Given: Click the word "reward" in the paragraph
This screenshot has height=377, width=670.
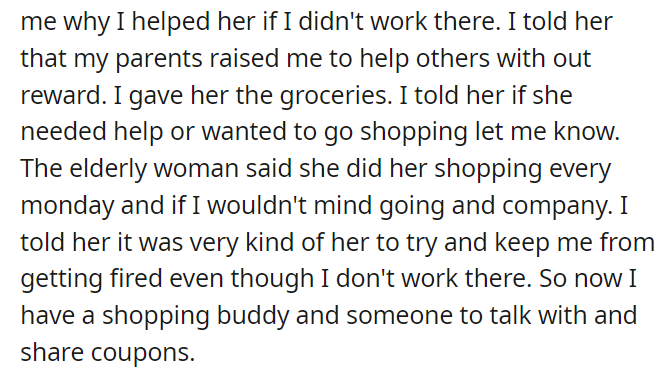Looking at the screenshot, I should point(63,95).
